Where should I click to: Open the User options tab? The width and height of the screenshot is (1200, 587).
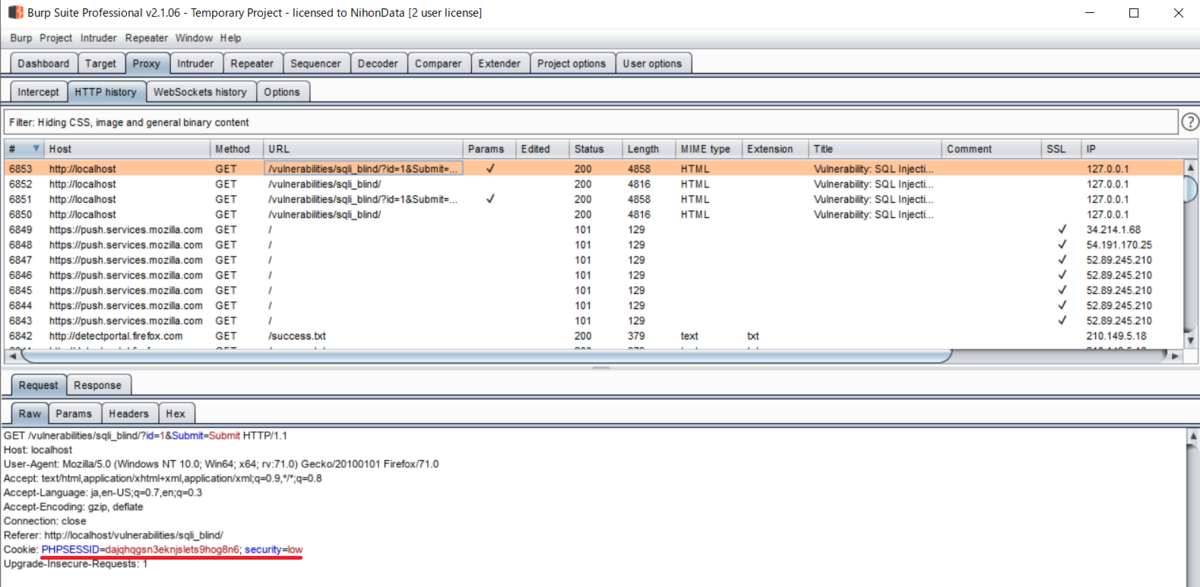[653, 63]
